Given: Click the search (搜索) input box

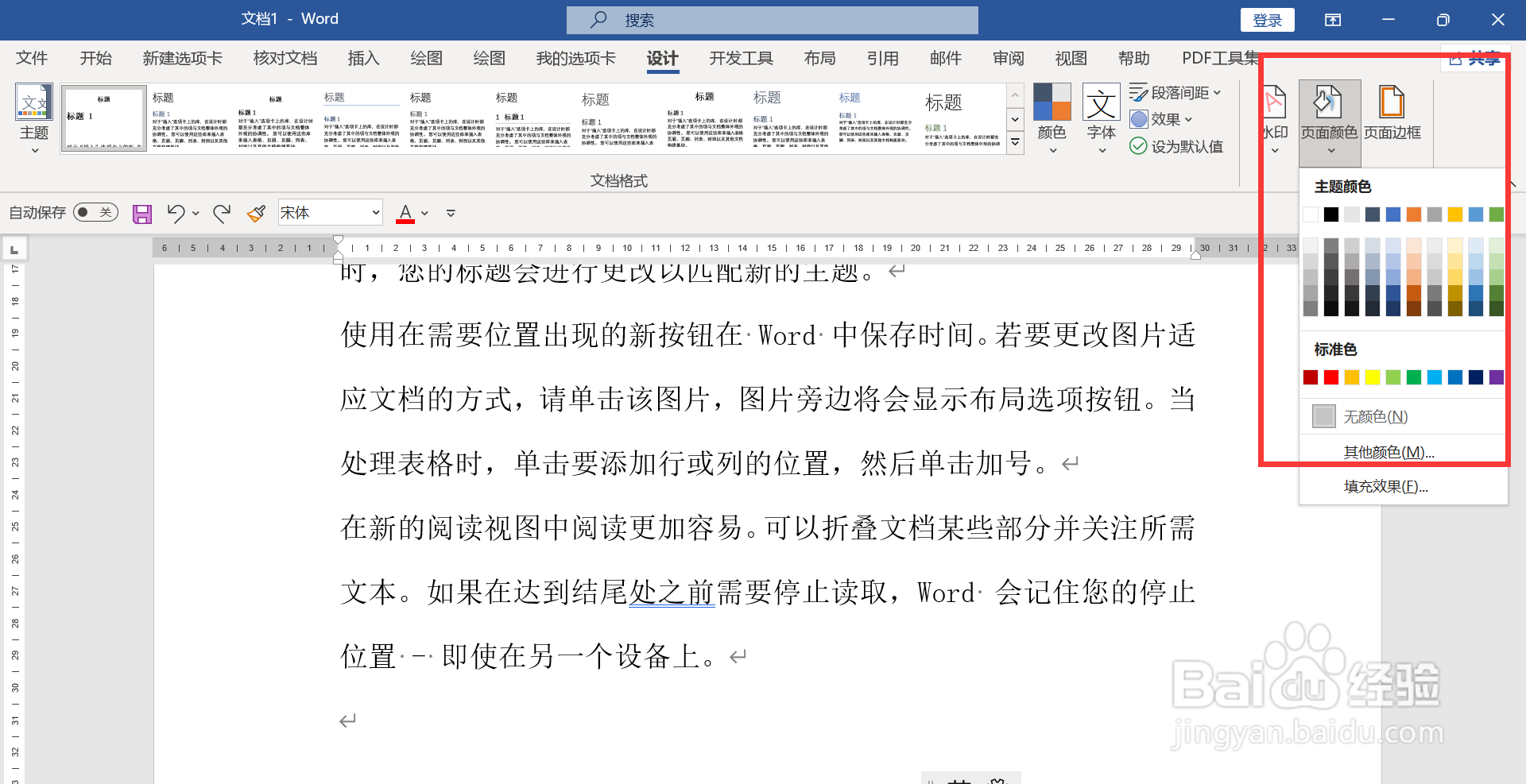Looking at the screenshot, I should tap(773, 20).
